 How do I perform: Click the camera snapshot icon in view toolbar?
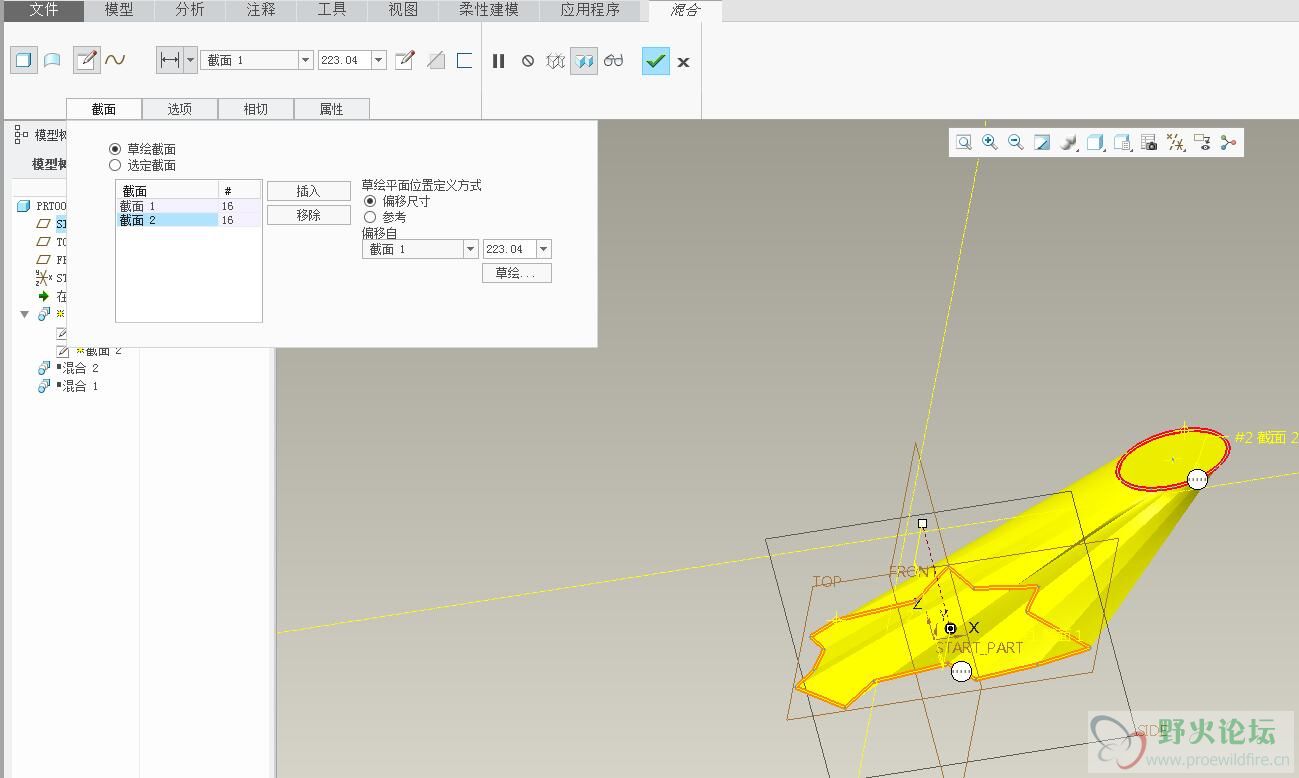(1149, 143)
